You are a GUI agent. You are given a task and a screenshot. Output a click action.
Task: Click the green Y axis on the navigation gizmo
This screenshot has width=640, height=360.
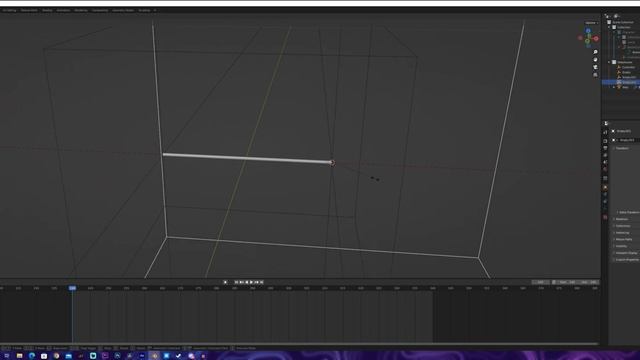587,41
